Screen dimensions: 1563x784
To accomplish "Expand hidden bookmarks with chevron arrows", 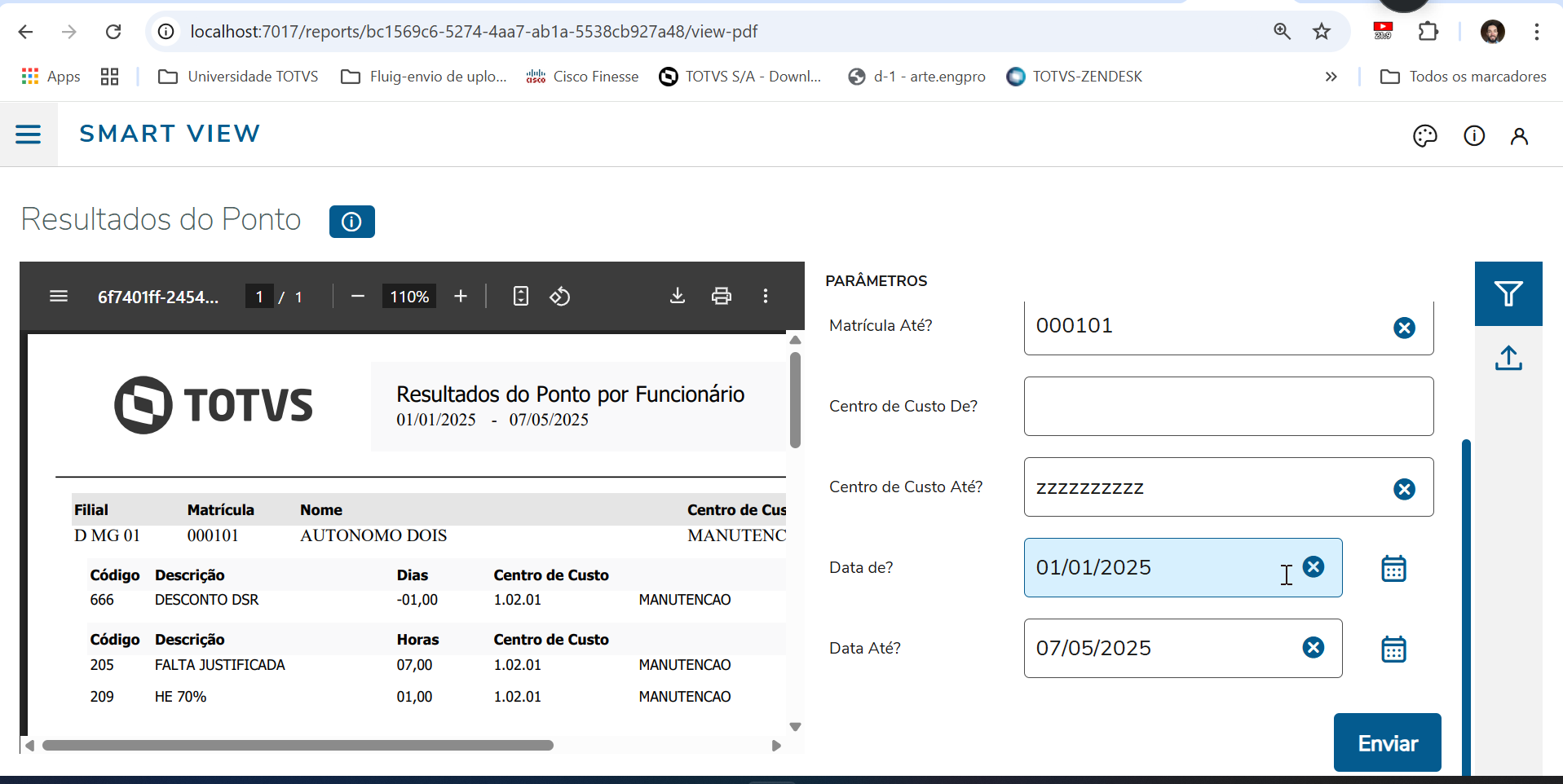I will click(1331, 77).
